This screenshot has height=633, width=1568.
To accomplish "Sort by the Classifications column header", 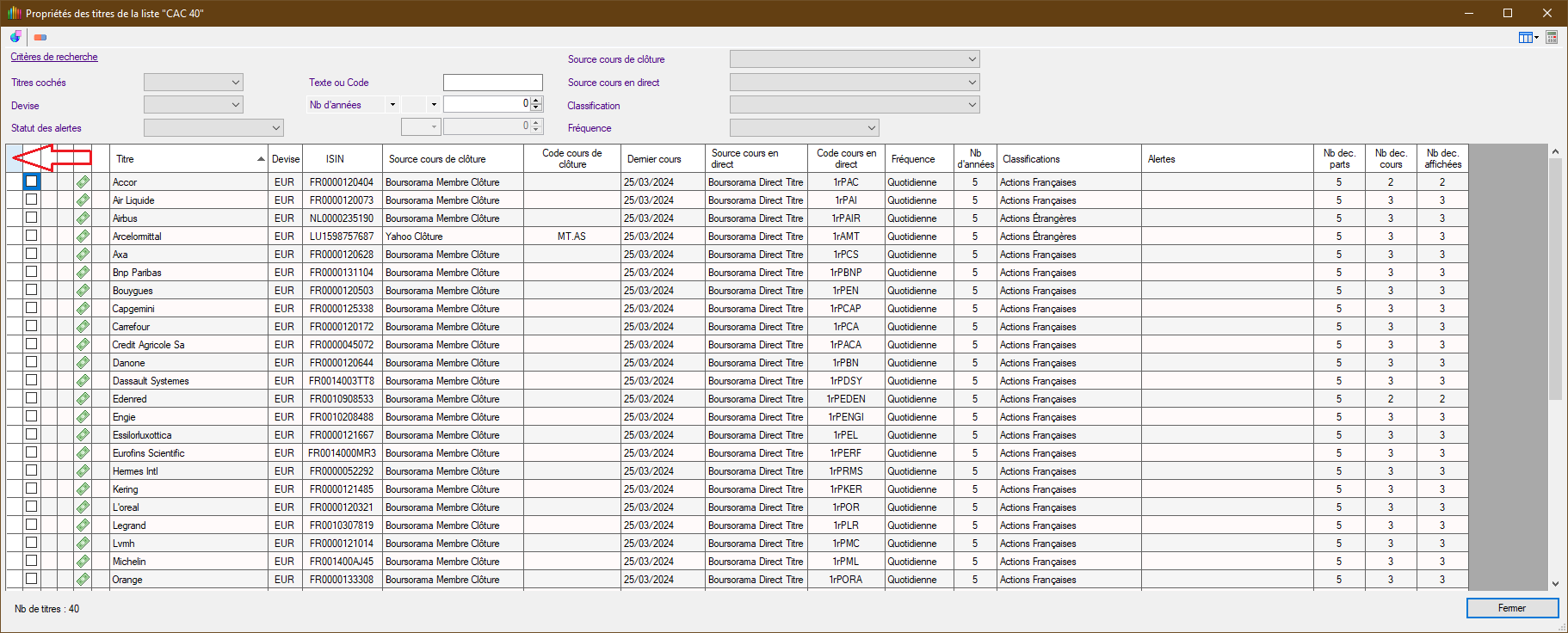I will tap(1069, 159).
